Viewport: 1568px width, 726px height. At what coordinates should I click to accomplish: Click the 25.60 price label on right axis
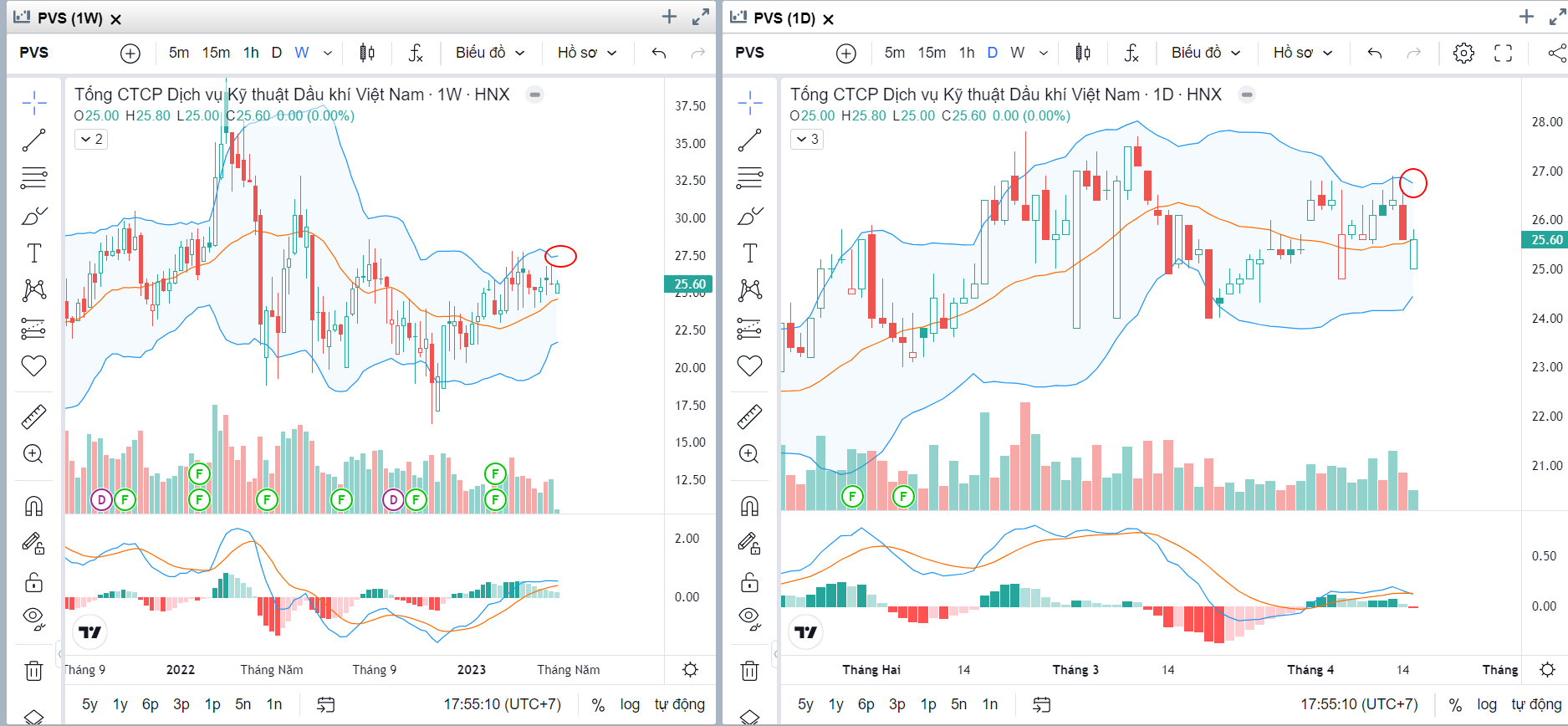[1546, 240]
